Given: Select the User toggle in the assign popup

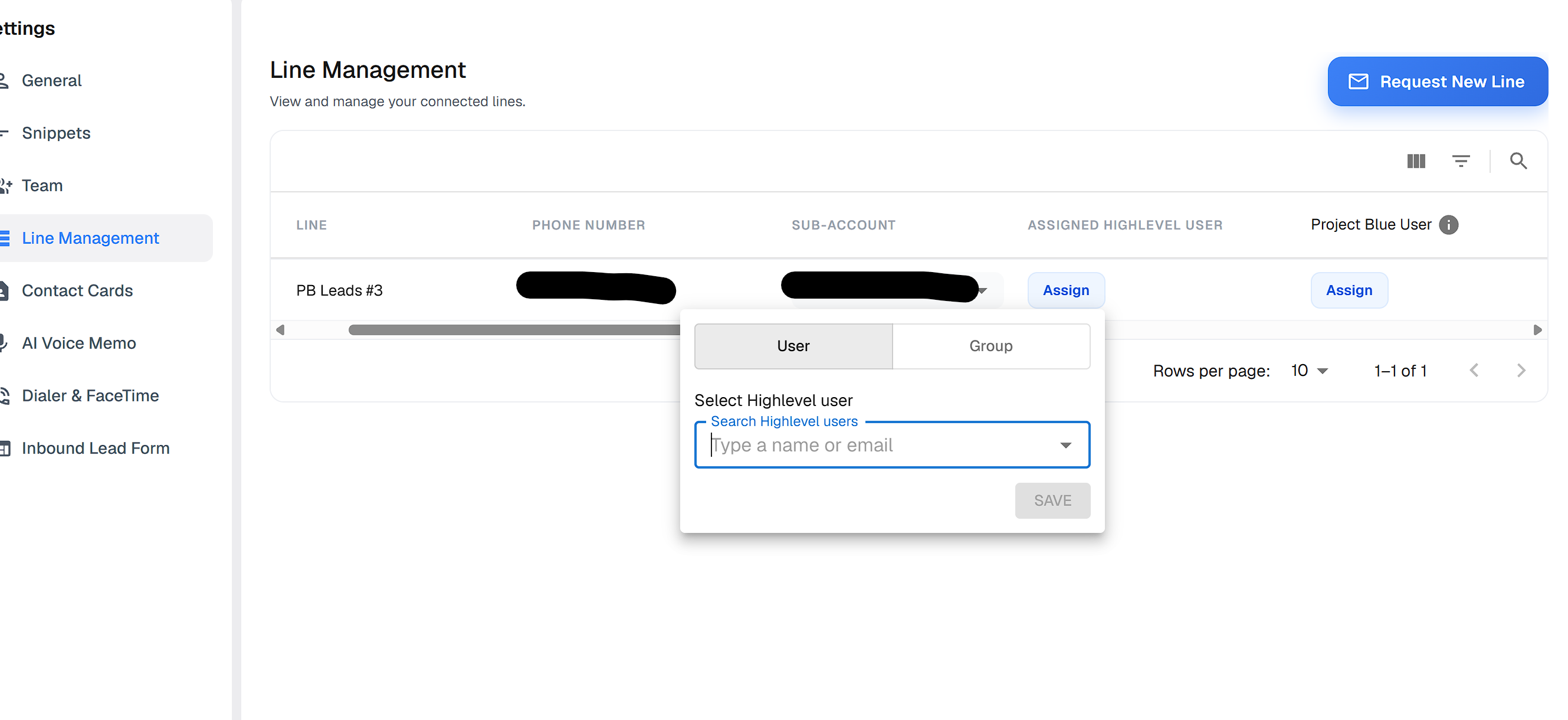Looking at the screenshot, I should tap(793, 346).
